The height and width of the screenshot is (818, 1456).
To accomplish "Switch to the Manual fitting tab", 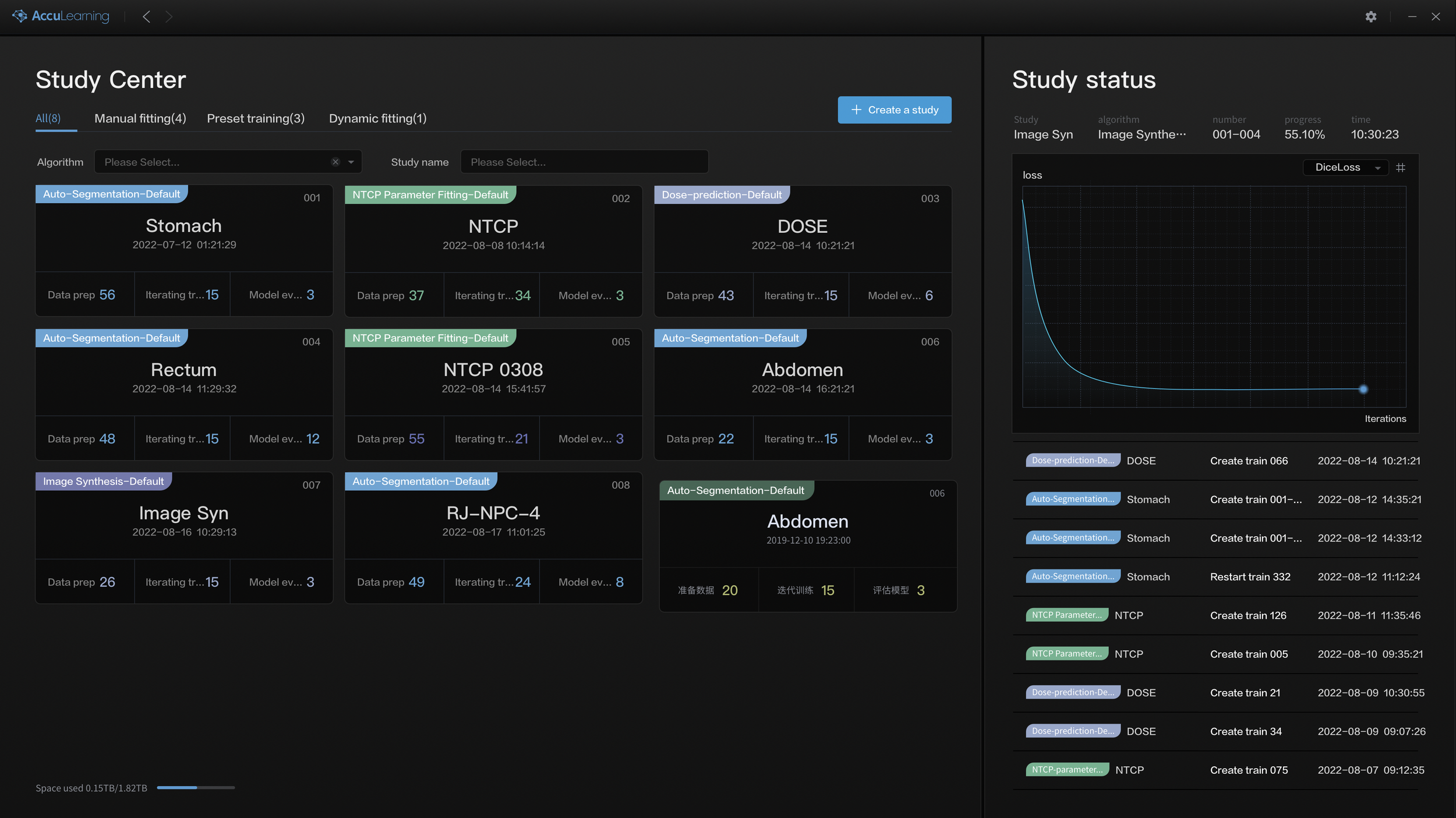I will (140, 118).
